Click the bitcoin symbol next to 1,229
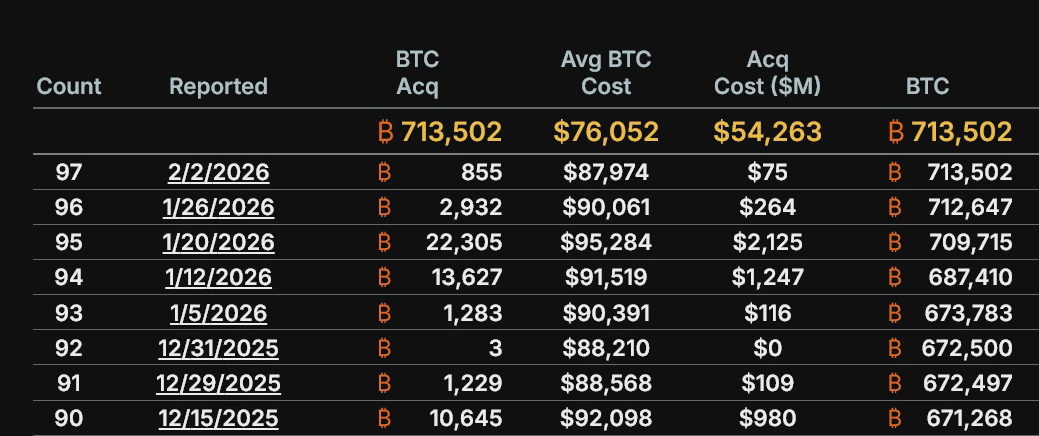Screen dimensions: 1039x436 coord(385,383)
